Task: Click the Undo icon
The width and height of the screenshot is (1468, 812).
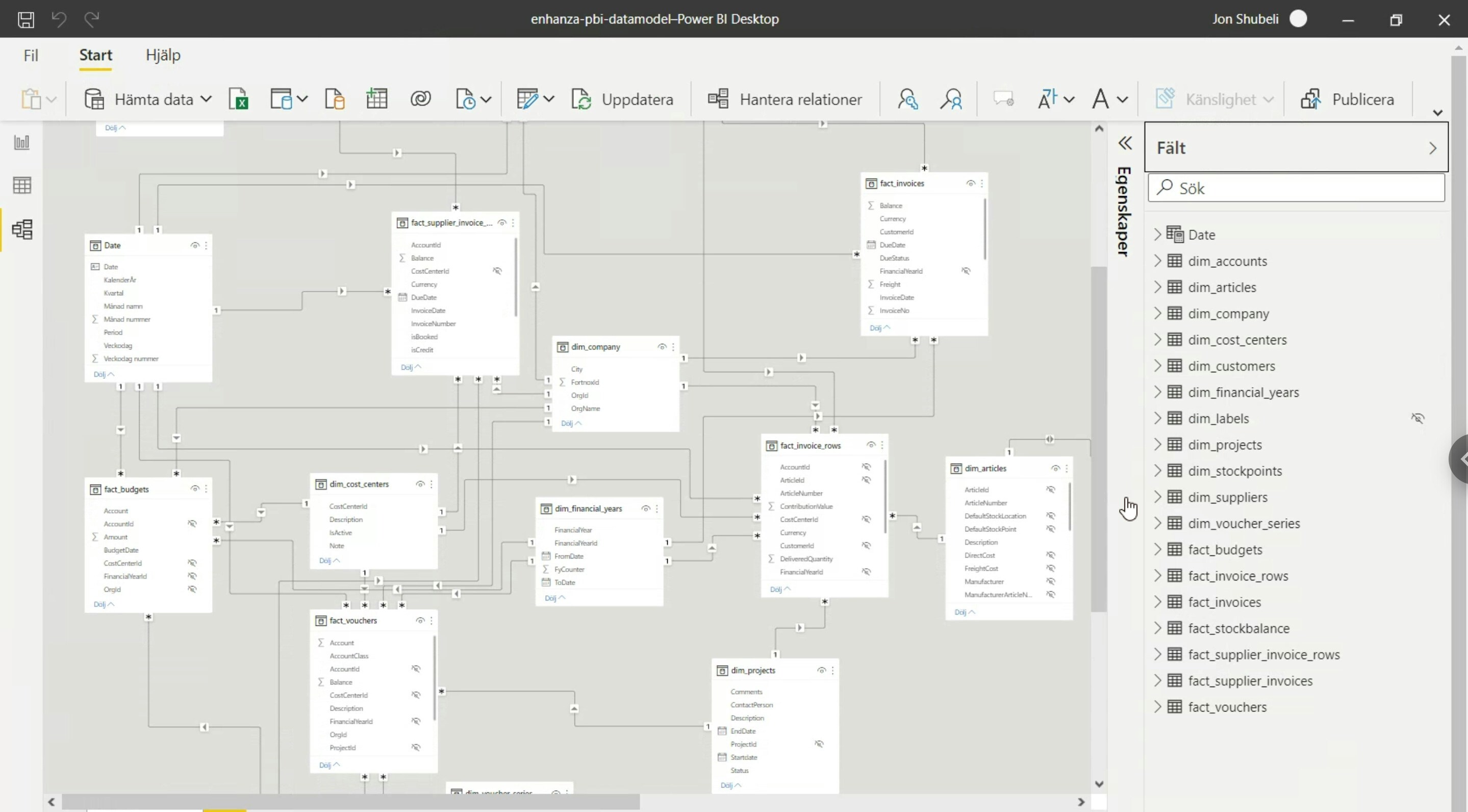Action: point(59,19)
